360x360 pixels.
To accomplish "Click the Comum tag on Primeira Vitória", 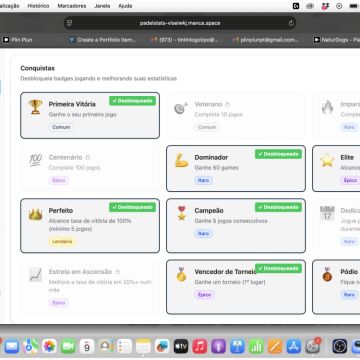I will click(61, 127).
